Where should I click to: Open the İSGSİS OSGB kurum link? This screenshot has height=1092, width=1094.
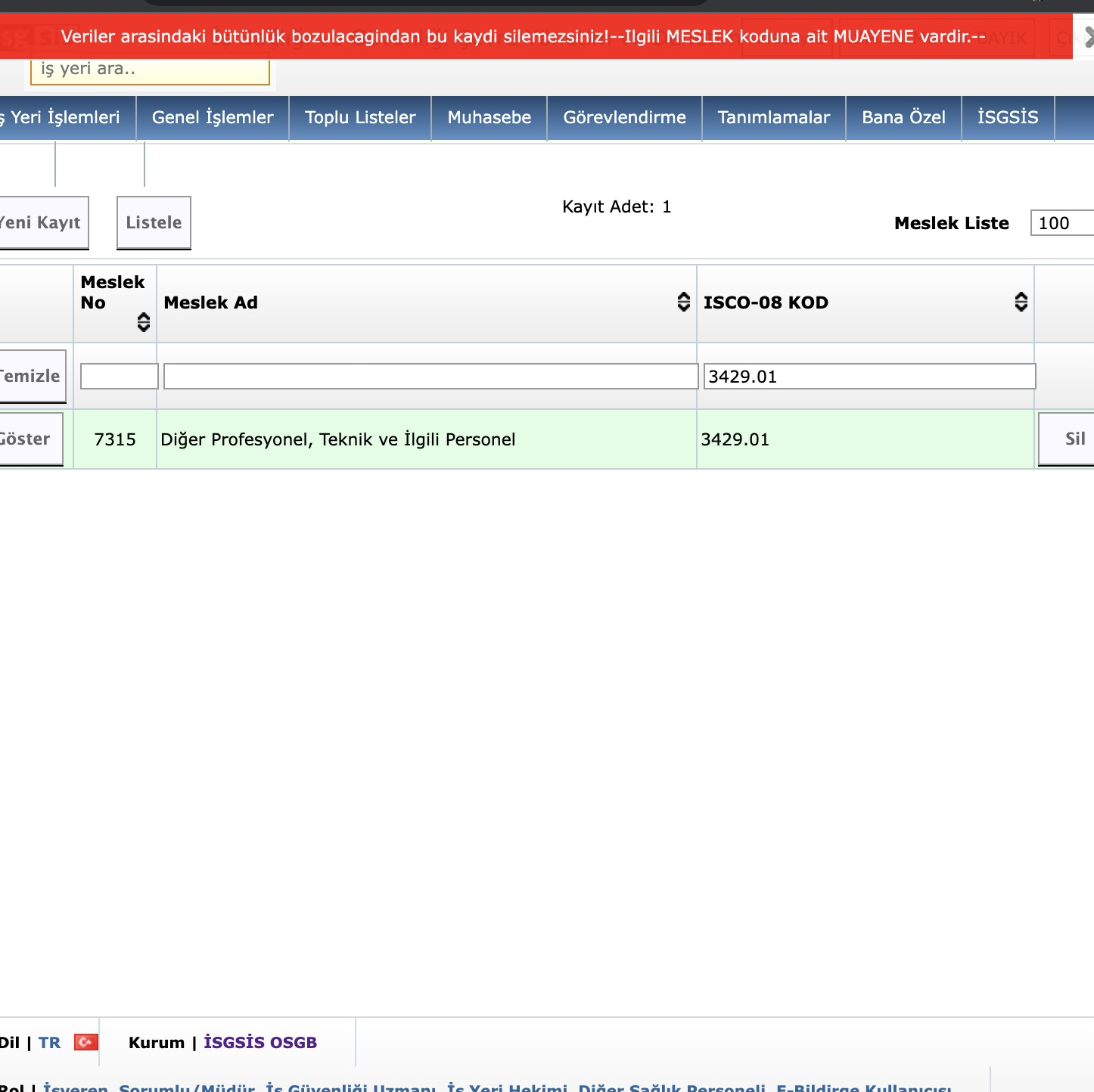click(x=260, y=1042)
